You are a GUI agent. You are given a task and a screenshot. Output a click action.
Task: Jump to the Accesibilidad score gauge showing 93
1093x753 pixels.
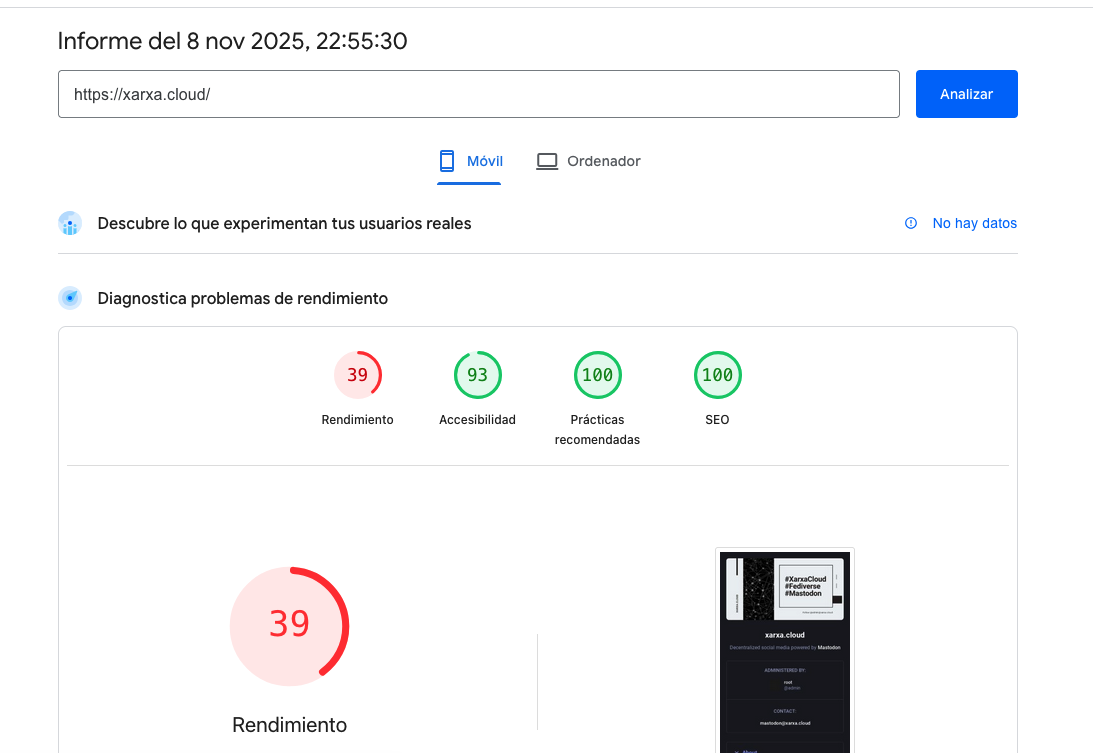477,376
